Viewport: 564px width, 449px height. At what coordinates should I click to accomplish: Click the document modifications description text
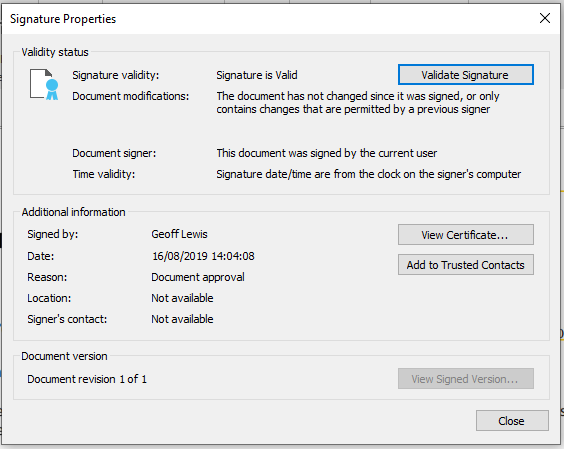point(358,103)
